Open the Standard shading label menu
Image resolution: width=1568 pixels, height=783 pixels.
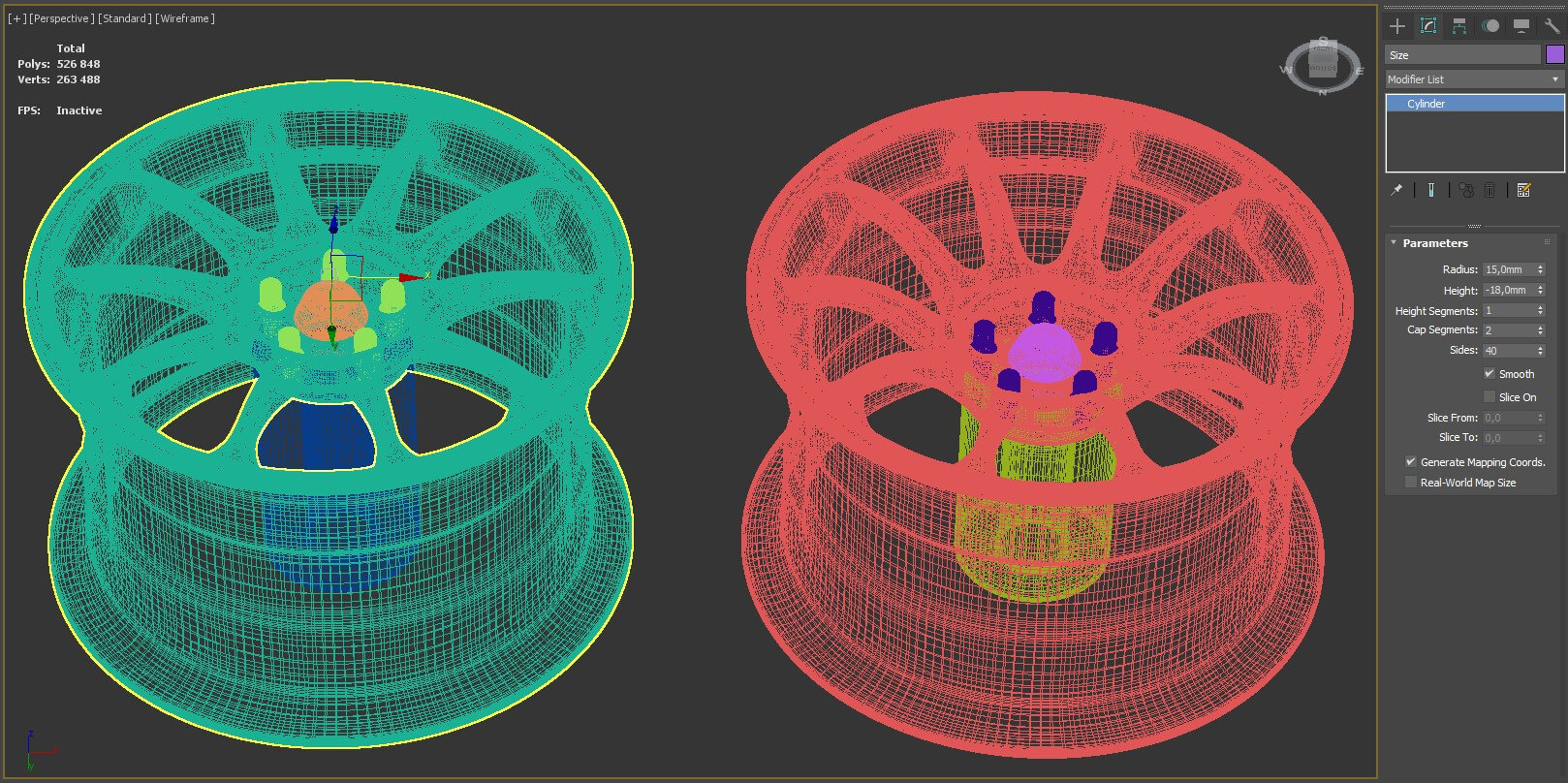click(124, 18)
